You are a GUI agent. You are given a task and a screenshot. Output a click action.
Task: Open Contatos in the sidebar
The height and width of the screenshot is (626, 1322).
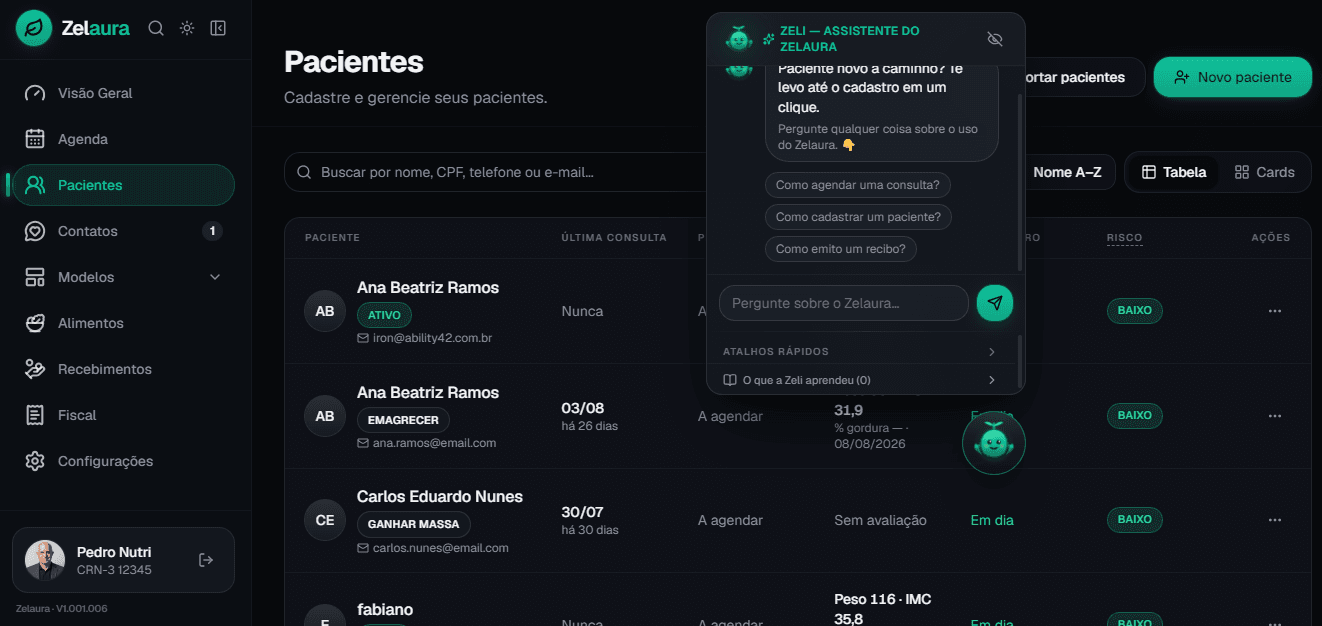[123, 231]
